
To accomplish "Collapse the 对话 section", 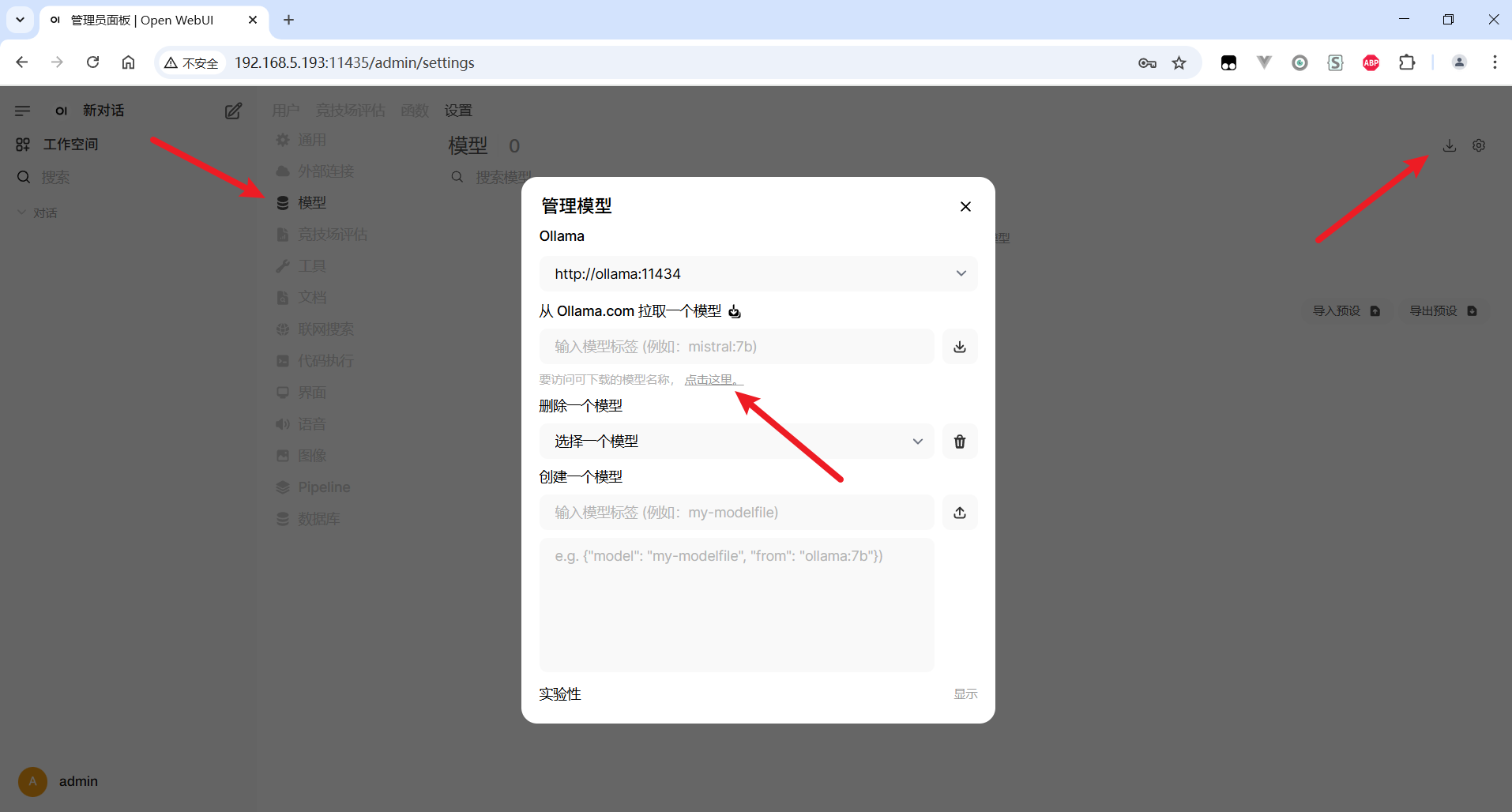I will point(37,213).
